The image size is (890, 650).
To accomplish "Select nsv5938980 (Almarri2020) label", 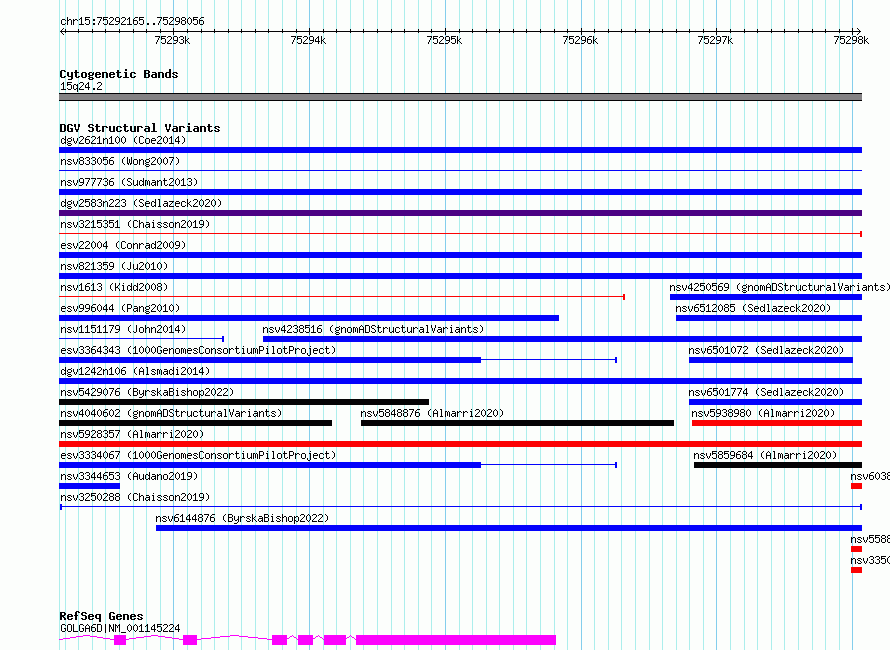I will [x=763, y=413].
